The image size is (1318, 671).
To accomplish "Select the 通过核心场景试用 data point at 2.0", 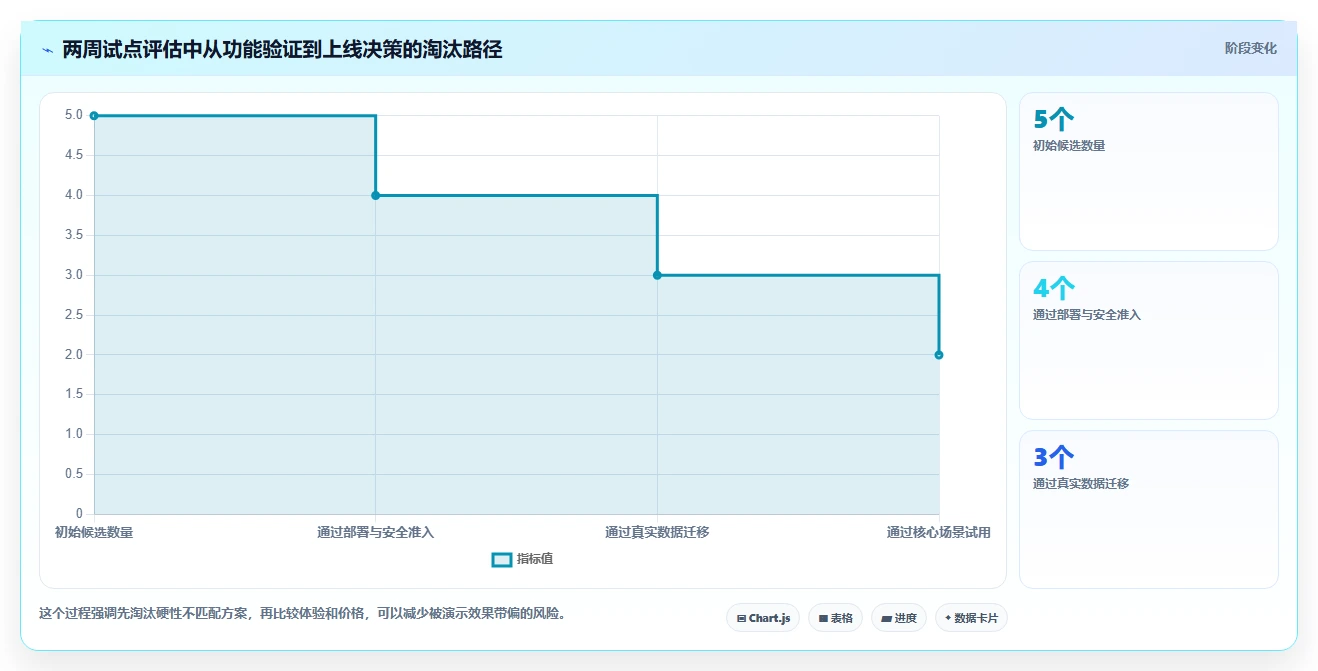I will 939,355.
